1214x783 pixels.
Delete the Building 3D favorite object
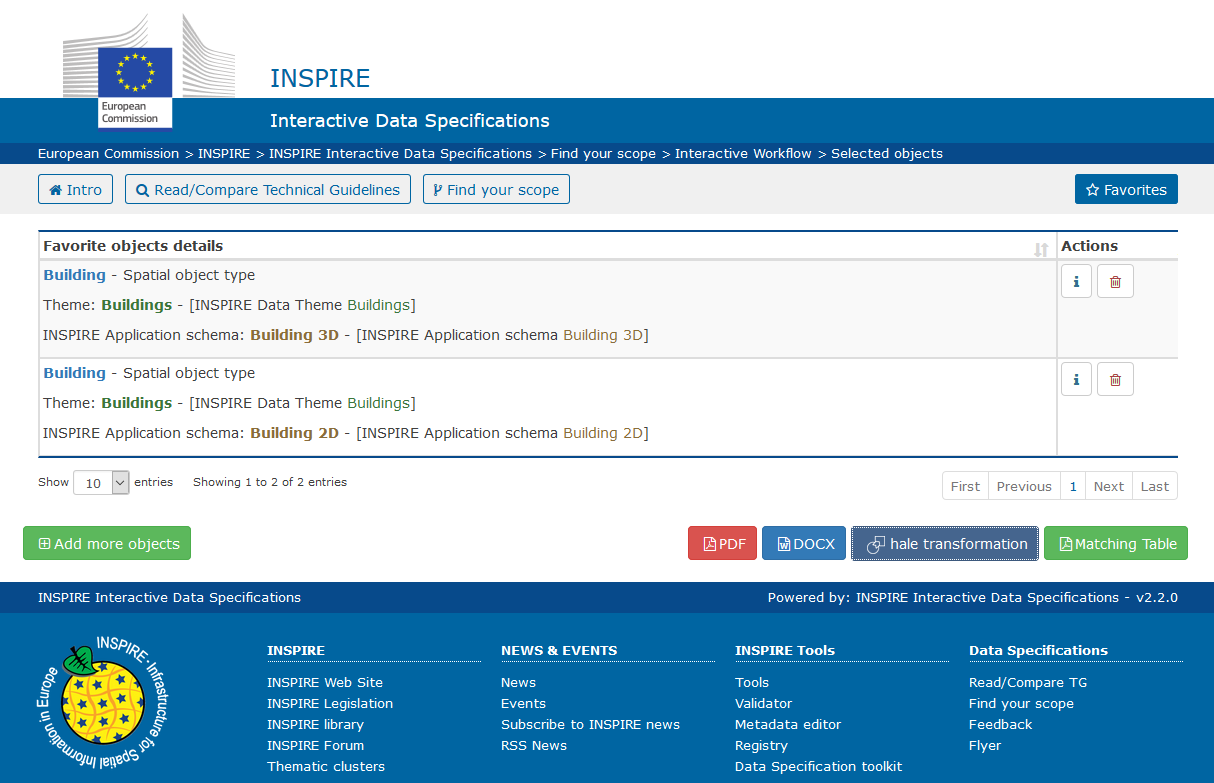point(1115,282)
